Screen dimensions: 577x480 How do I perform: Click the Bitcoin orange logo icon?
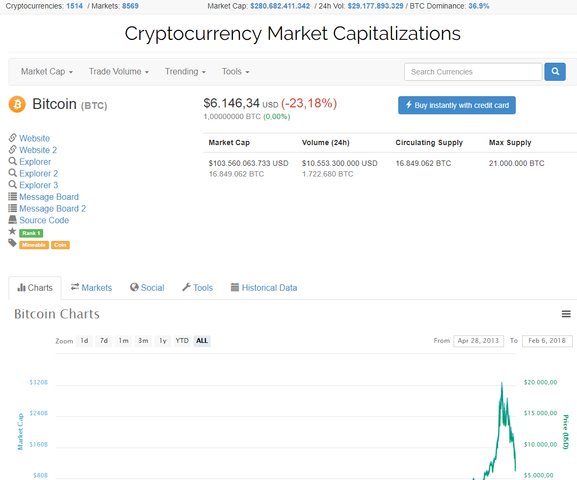tap(17, 104)
